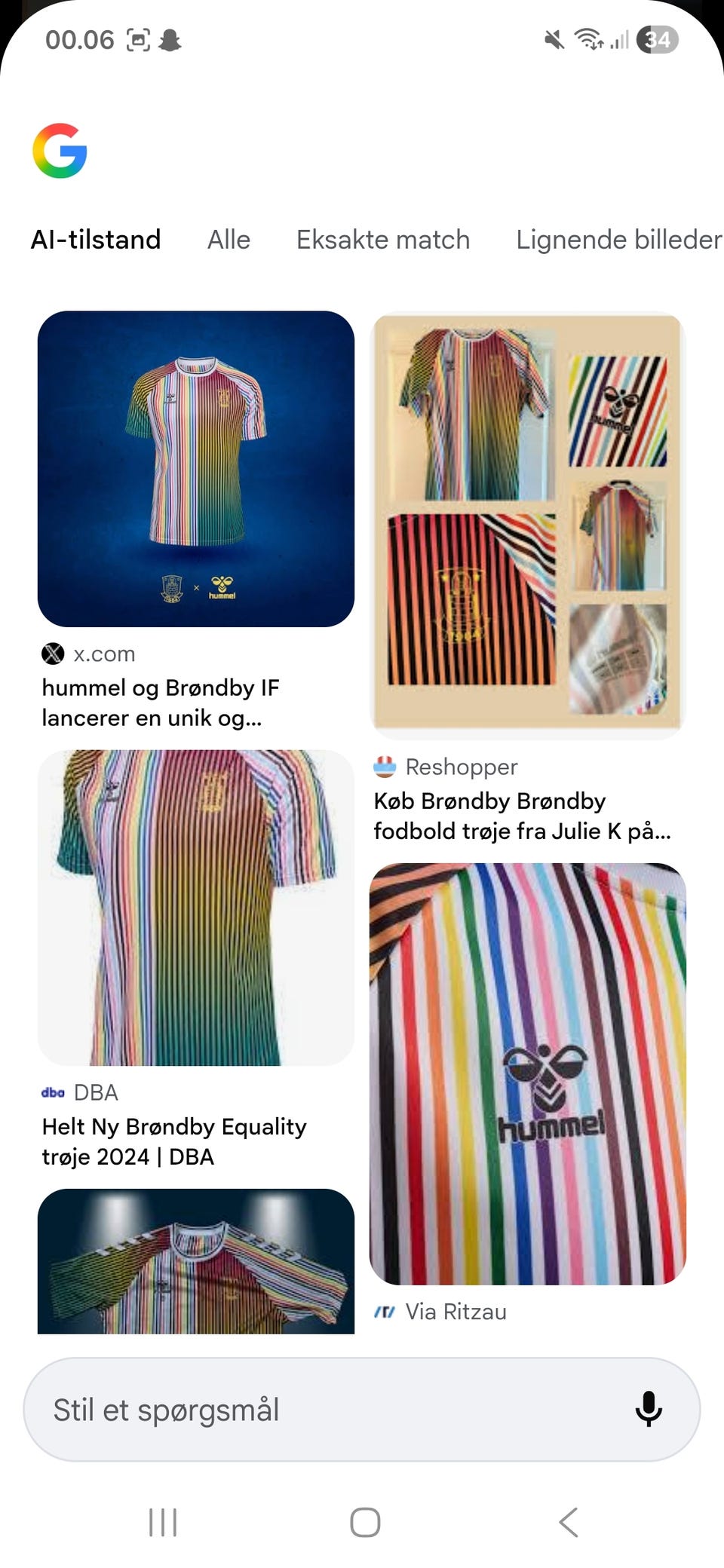Open the Reshopper jersey collage thumbnail

click(528, 525)
